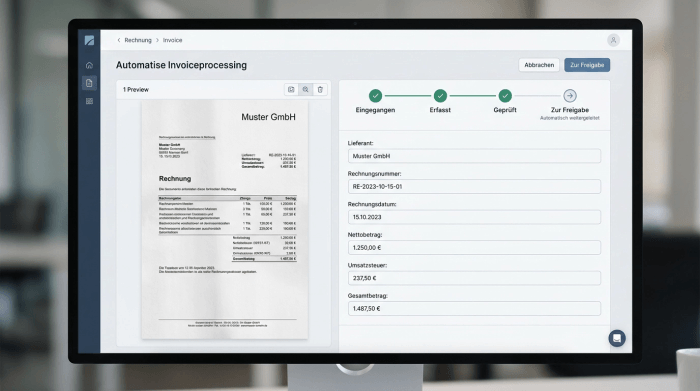700x391 pixels.
Task: Click the 'Erfasst' step label
Action: [x=440, y=110]
